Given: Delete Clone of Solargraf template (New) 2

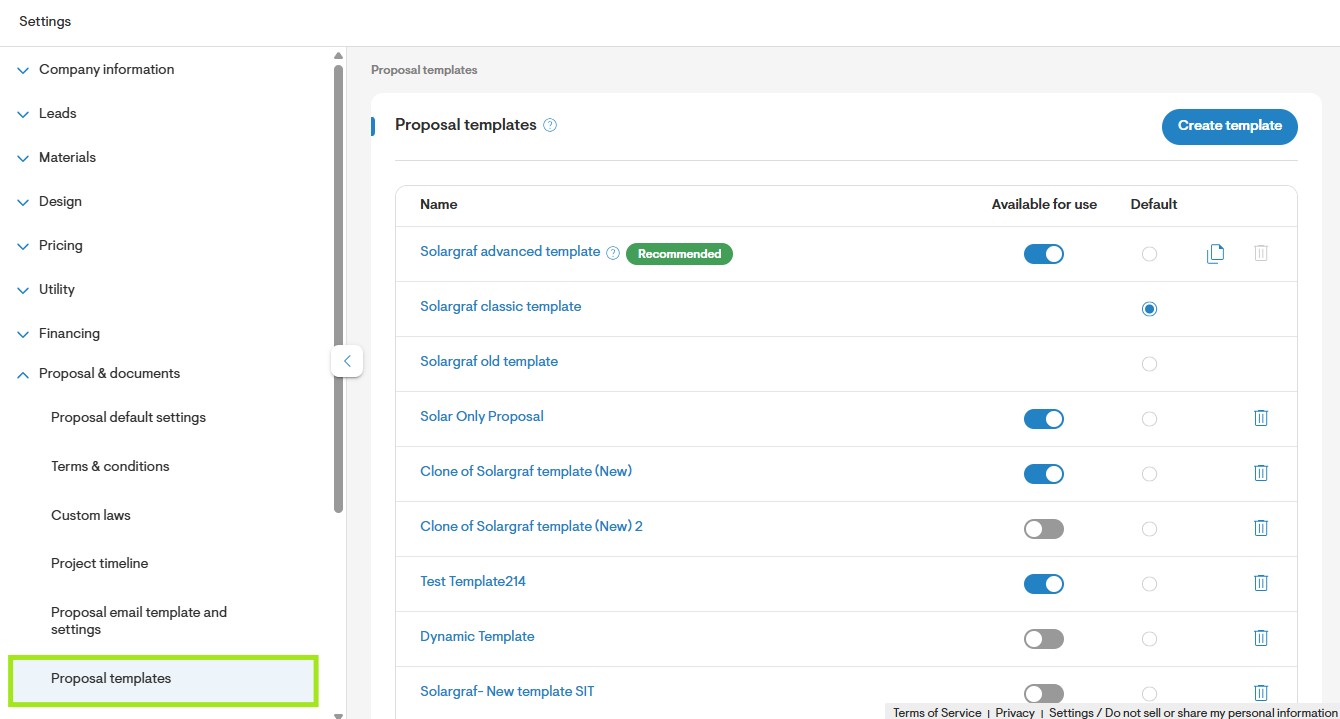Looking at the screenshot, I should (x=1261, y=528).
